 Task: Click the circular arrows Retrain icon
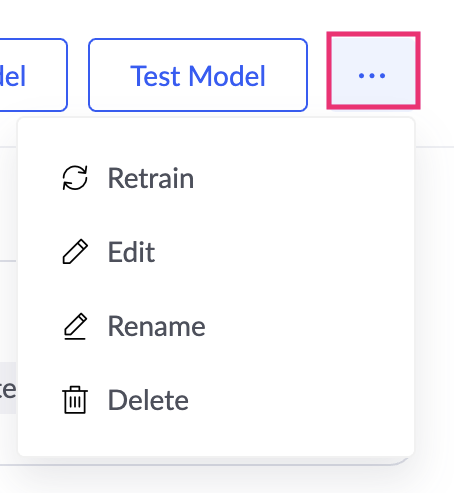click(x=75, y=178)
